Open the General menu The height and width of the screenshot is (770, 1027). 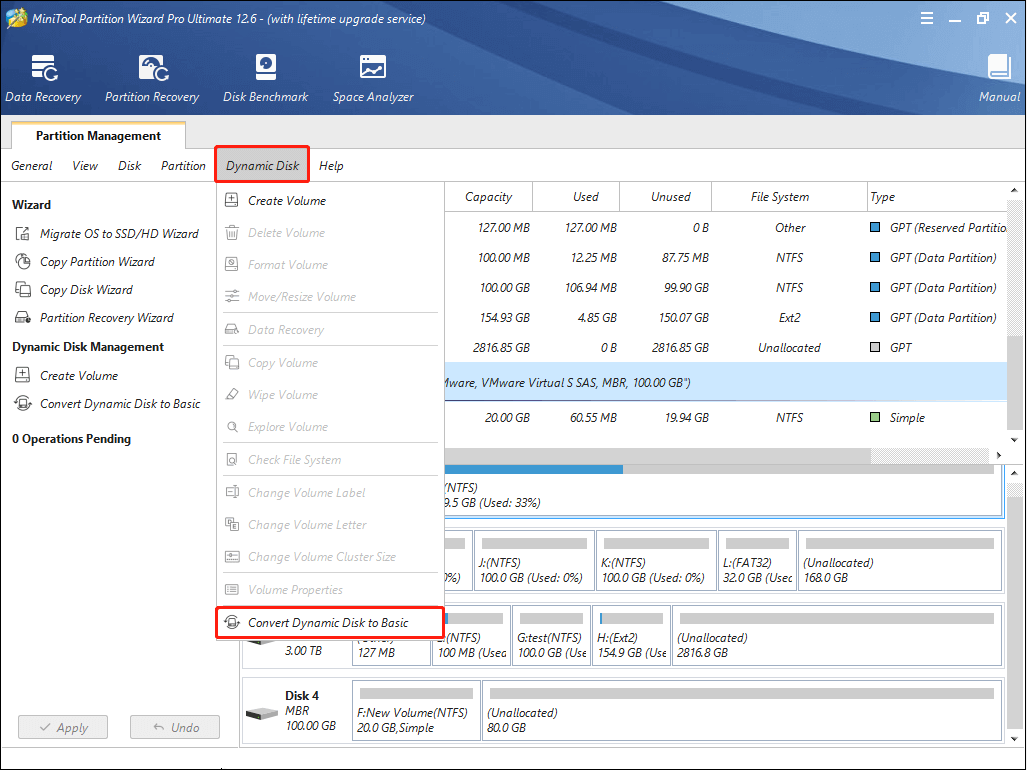point(31,166)
